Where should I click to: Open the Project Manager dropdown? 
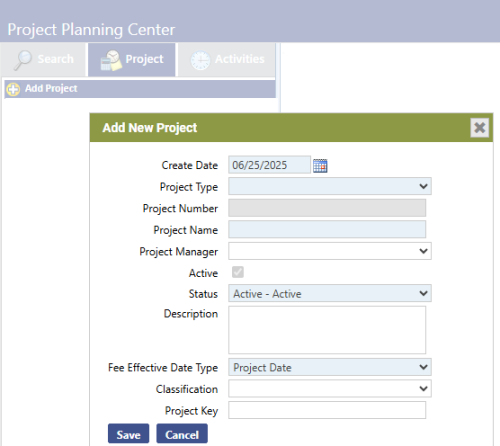coord(330,251)
